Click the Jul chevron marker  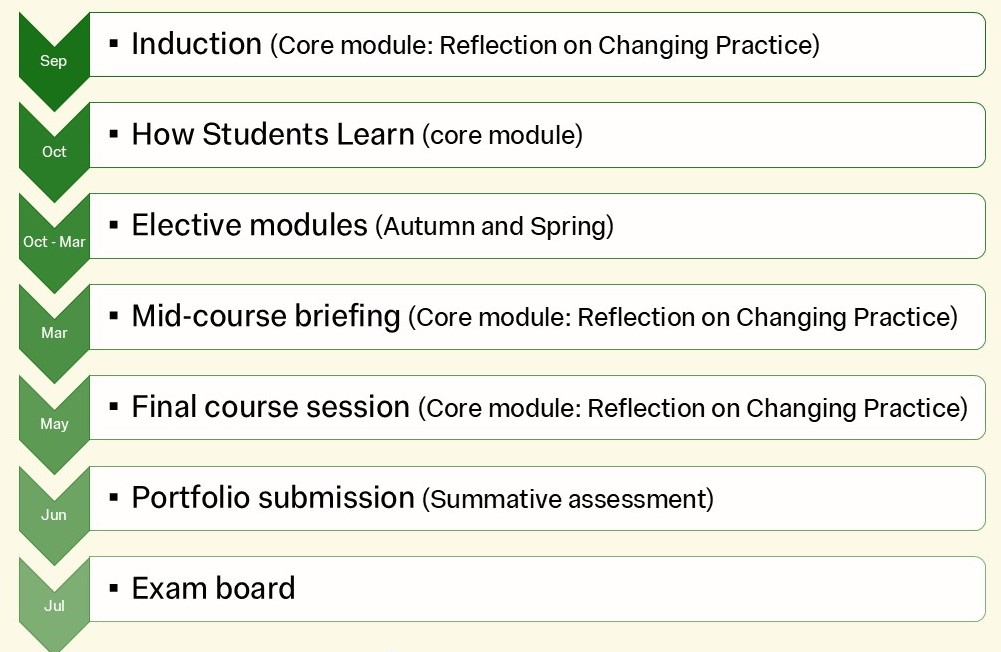click(x=54, y=606)
